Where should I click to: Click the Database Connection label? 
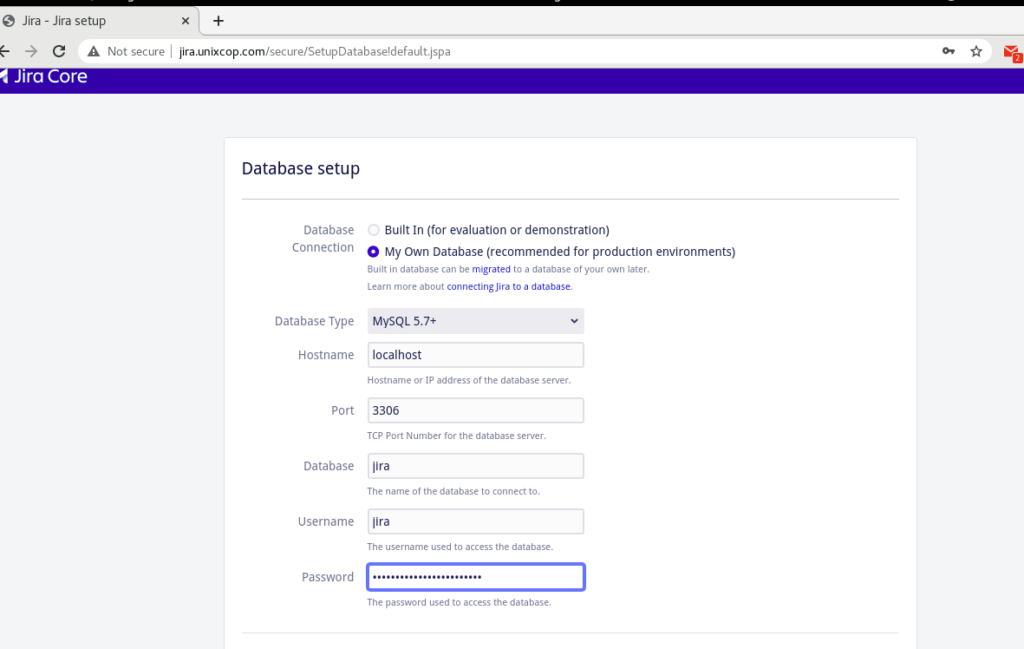point(323,238)
